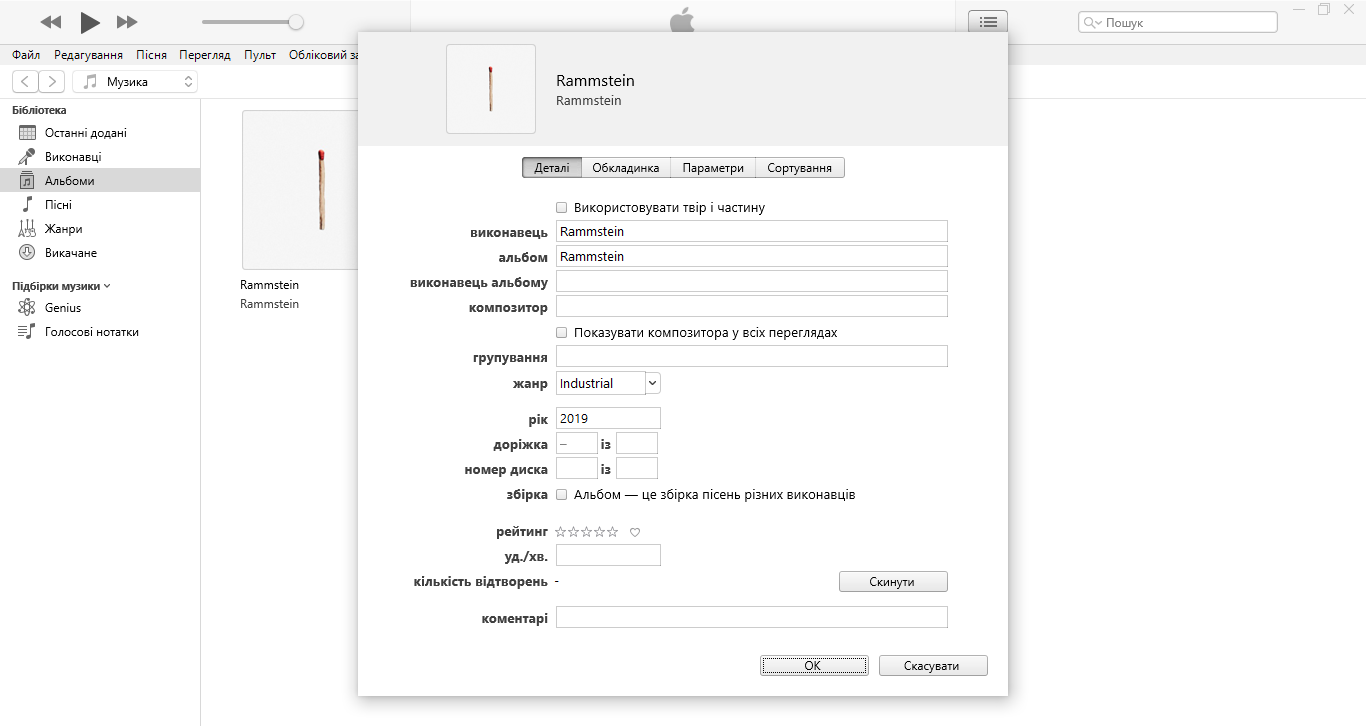Enable Показувати композитора у всіх переглядах
The width and height of the screenshot is (1366, 726).
562,332
